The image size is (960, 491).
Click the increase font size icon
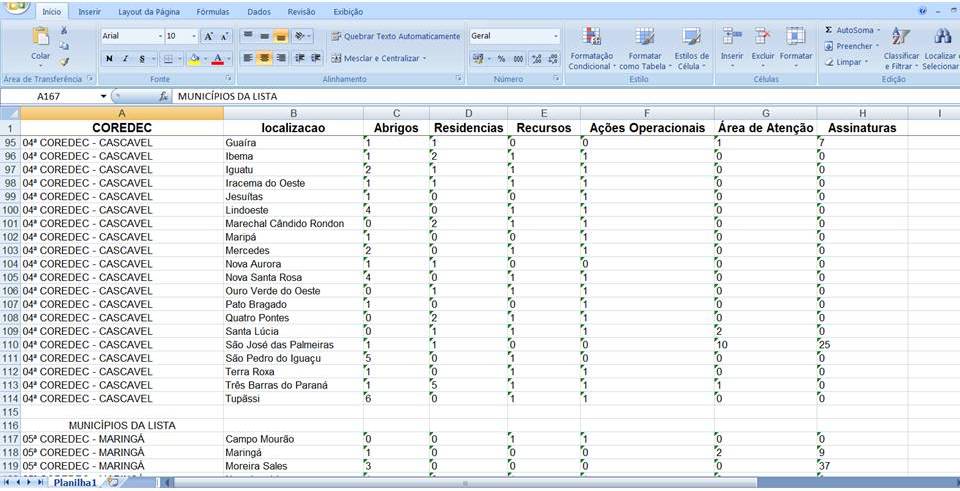tap(209, 36)
